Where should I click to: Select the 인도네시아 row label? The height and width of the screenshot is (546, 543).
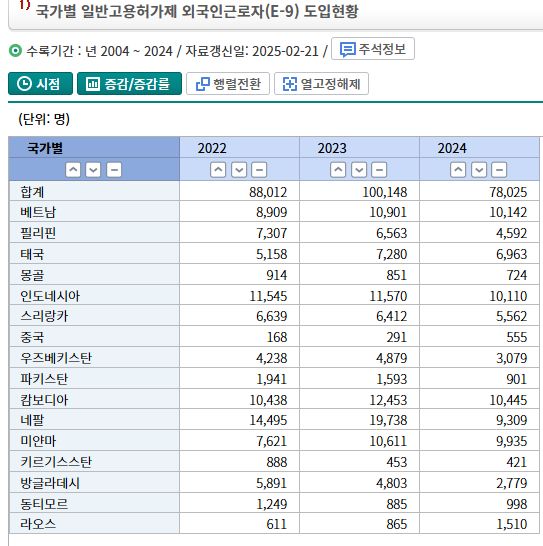click(x=50, y=296)
